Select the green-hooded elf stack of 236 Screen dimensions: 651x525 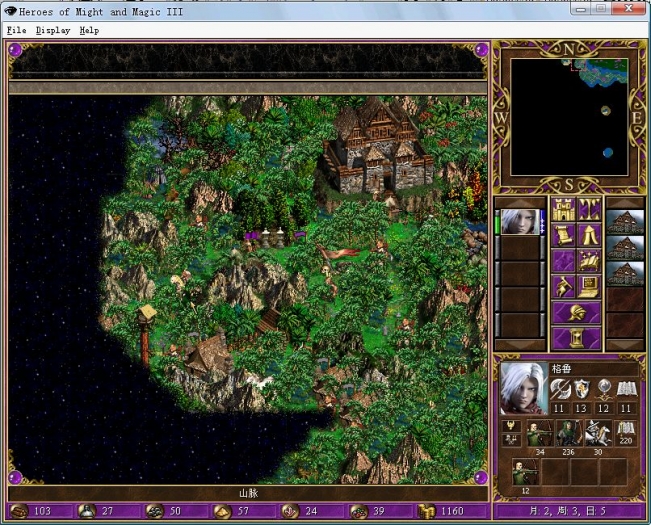coord(569,433)
